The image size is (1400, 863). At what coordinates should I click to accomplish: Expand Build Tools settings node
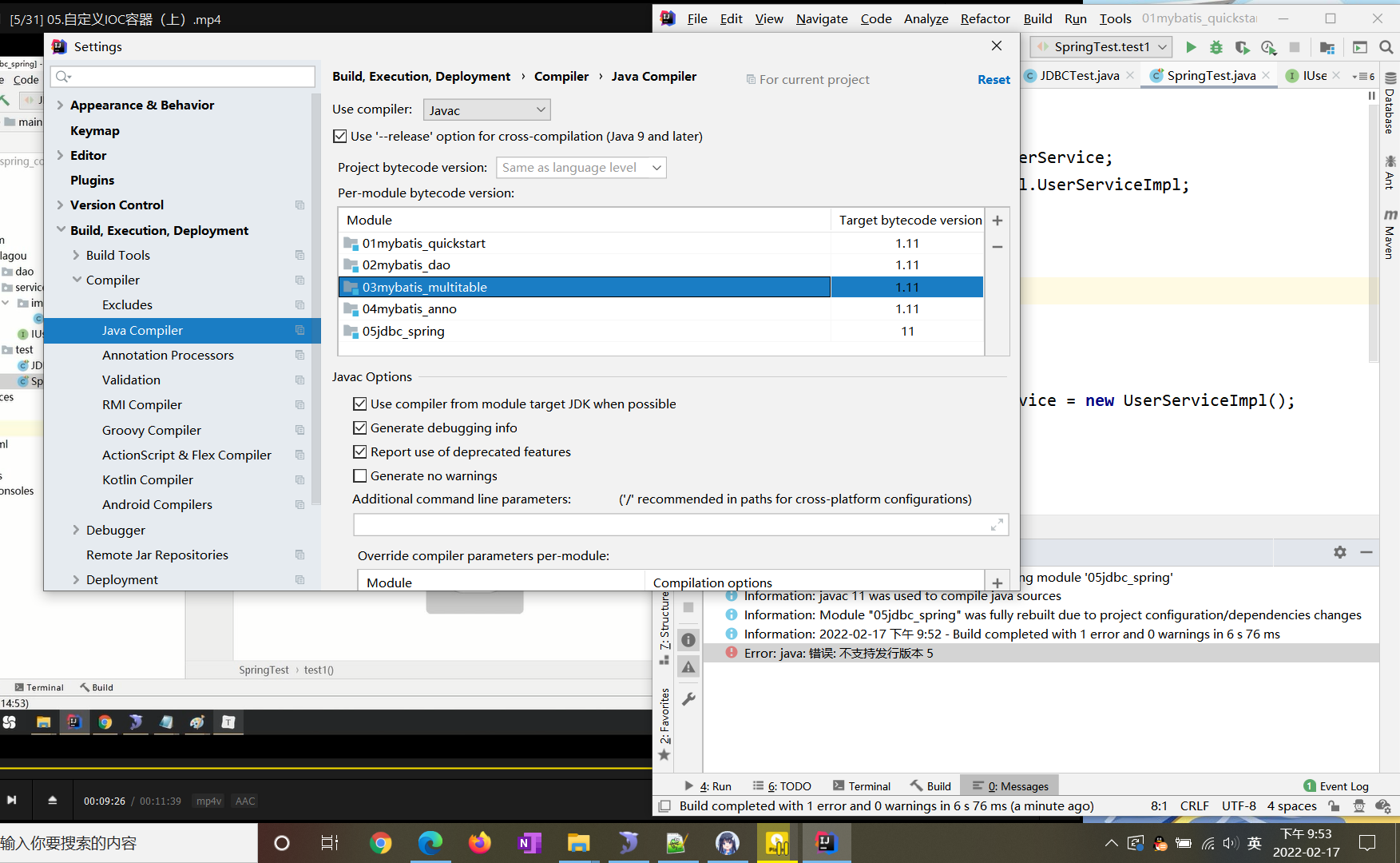(76, 255)
